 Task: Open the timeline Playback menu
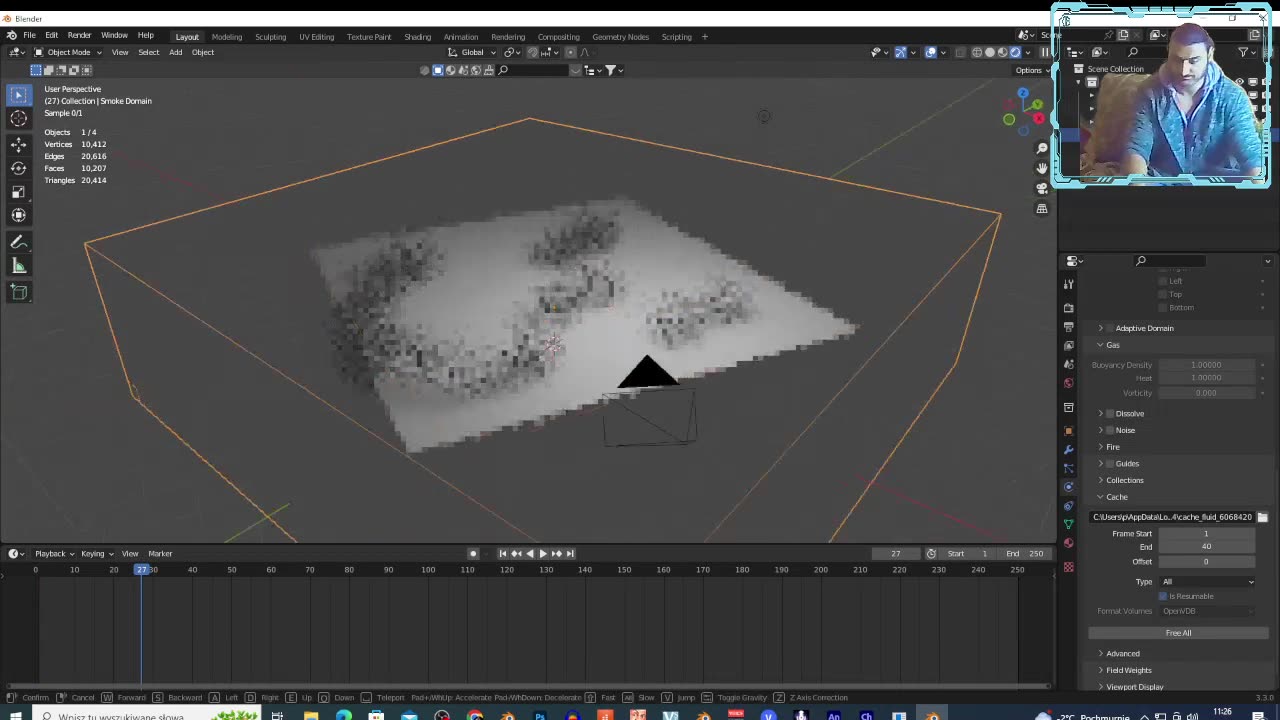pos(54,553)
